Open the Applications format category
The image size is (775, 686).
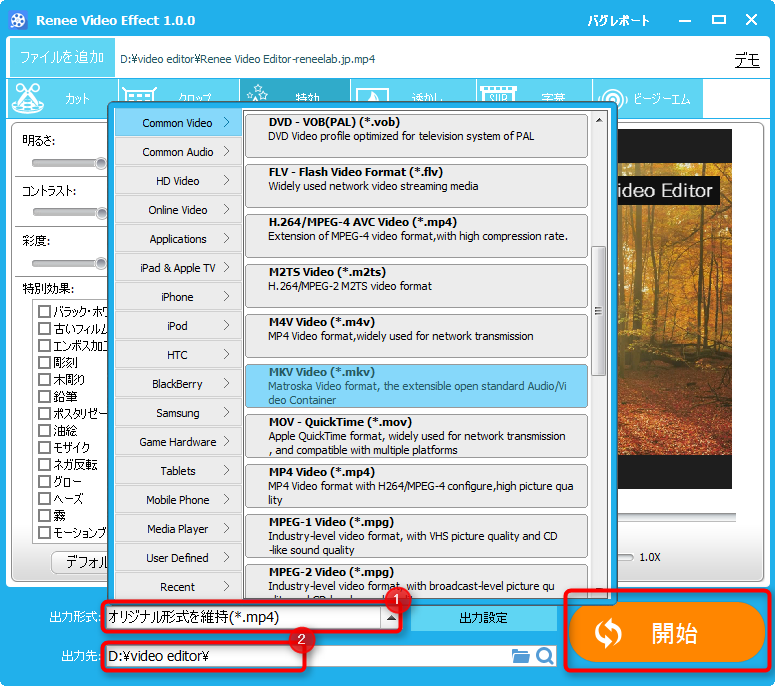pyautogui.click(x=178, y=239)
